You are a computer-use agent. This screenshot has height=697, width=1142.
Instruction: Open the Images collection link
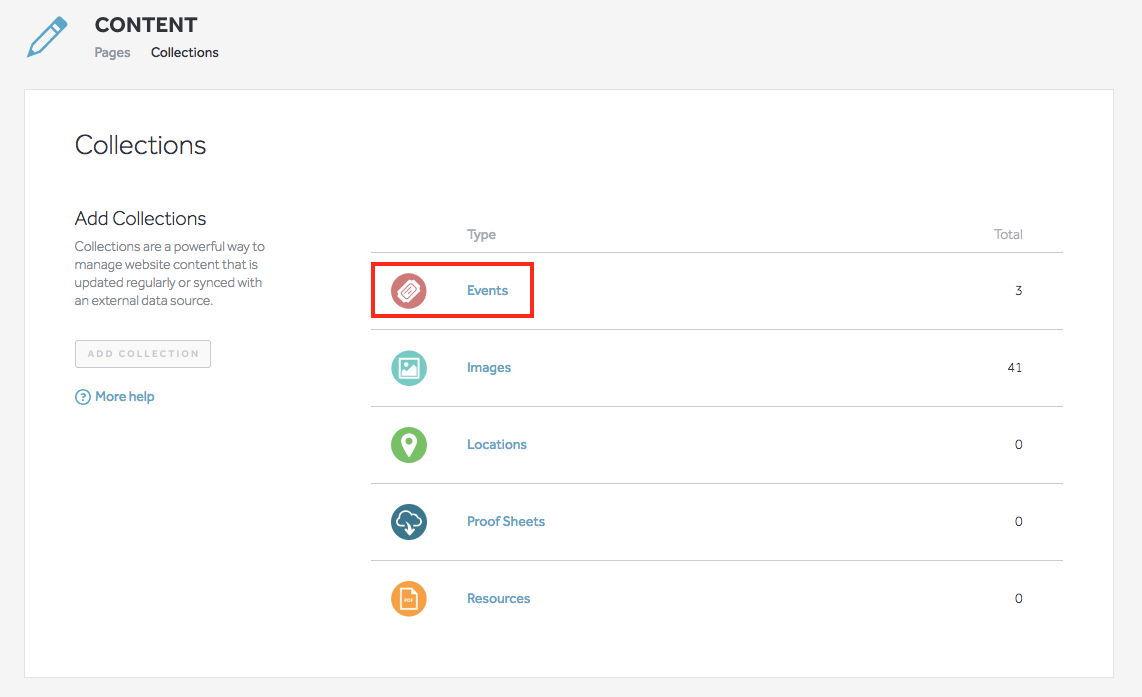coord(489,368)
